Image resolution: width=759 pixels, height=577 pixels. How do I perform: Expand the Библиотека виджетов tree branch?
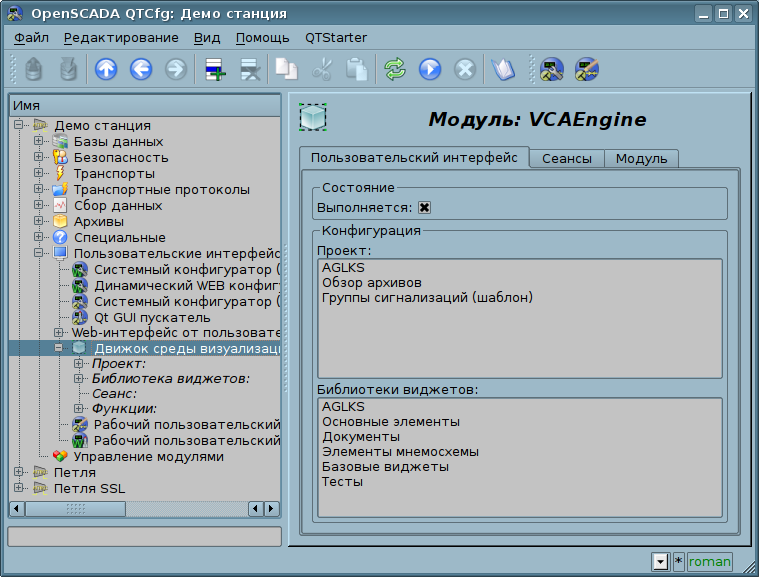click(x=79, y=378)
